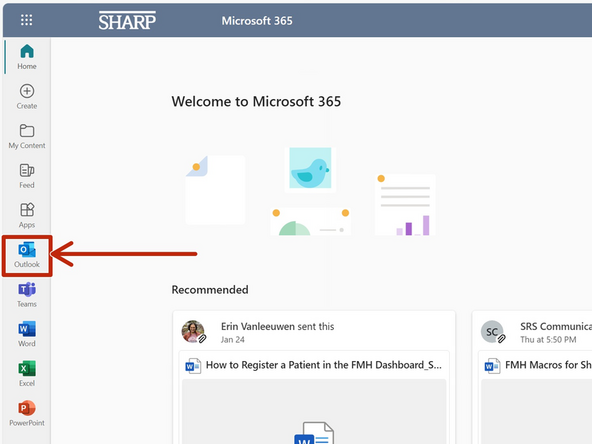Go to Home in the sidebar

27,57
